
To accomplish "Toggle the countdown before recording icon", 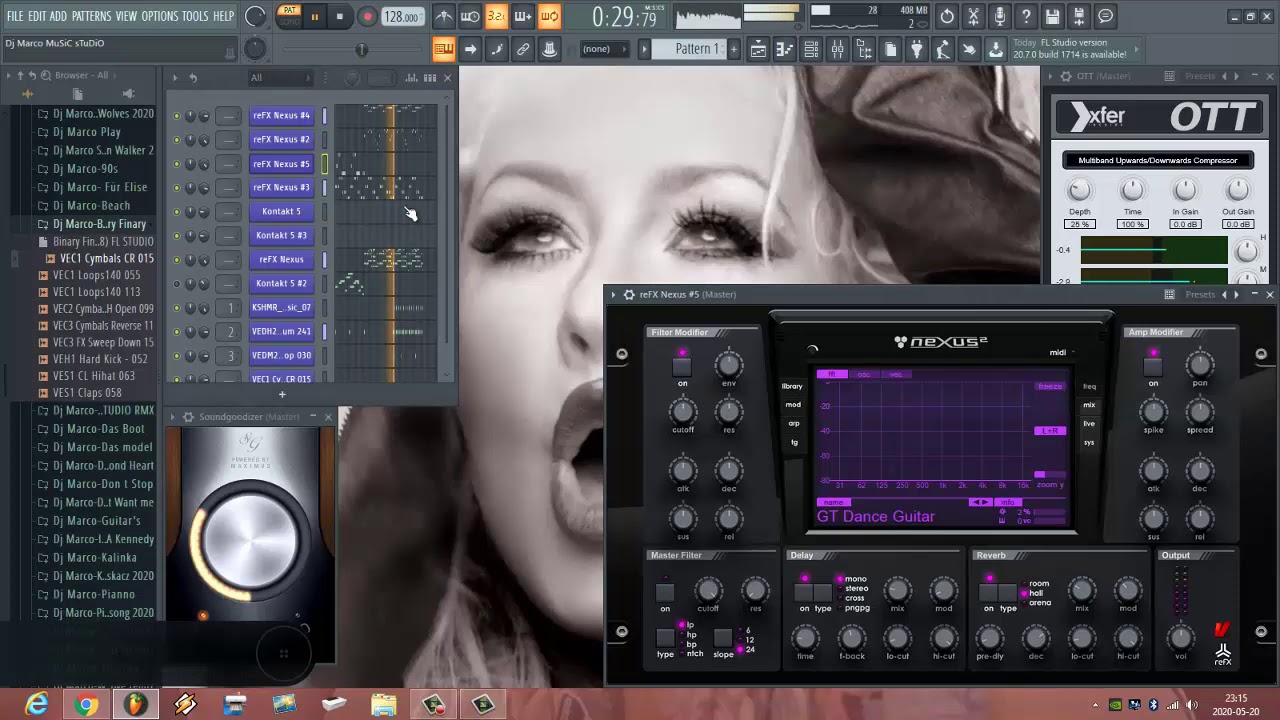I will tap(497, 16).
